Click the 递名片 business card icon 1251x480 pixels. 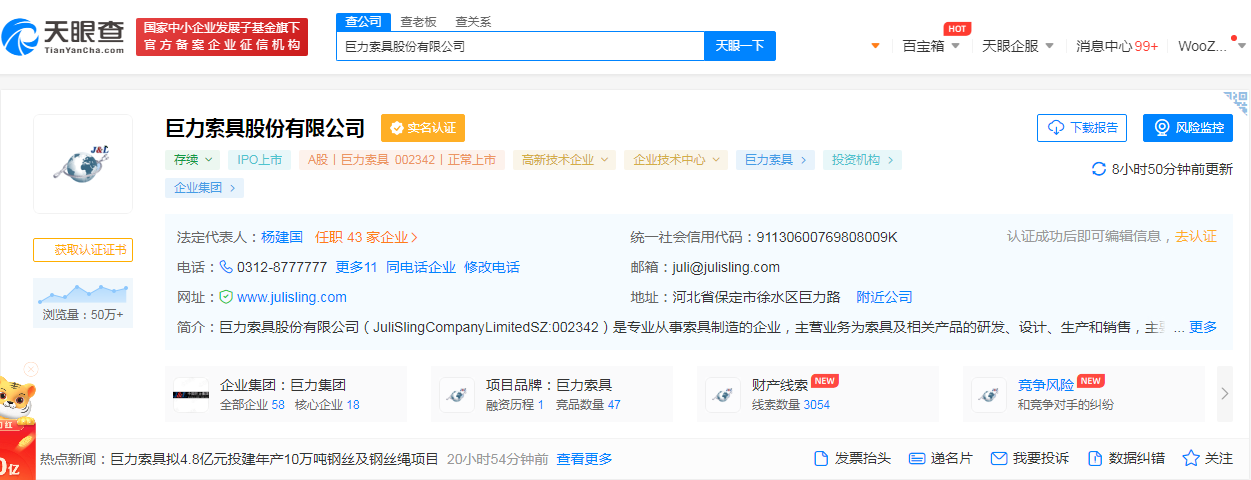(x=917, y=459)
